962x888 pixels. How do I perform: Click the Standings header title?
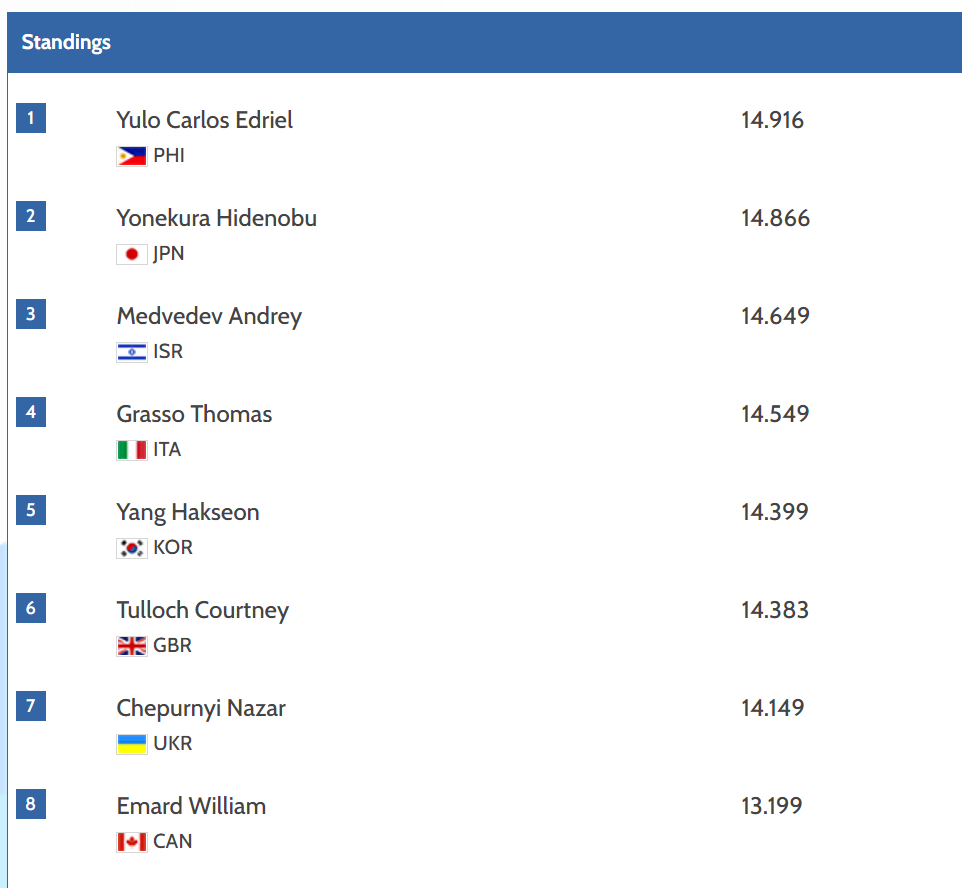pyautogui.click(x=66, y=42)
